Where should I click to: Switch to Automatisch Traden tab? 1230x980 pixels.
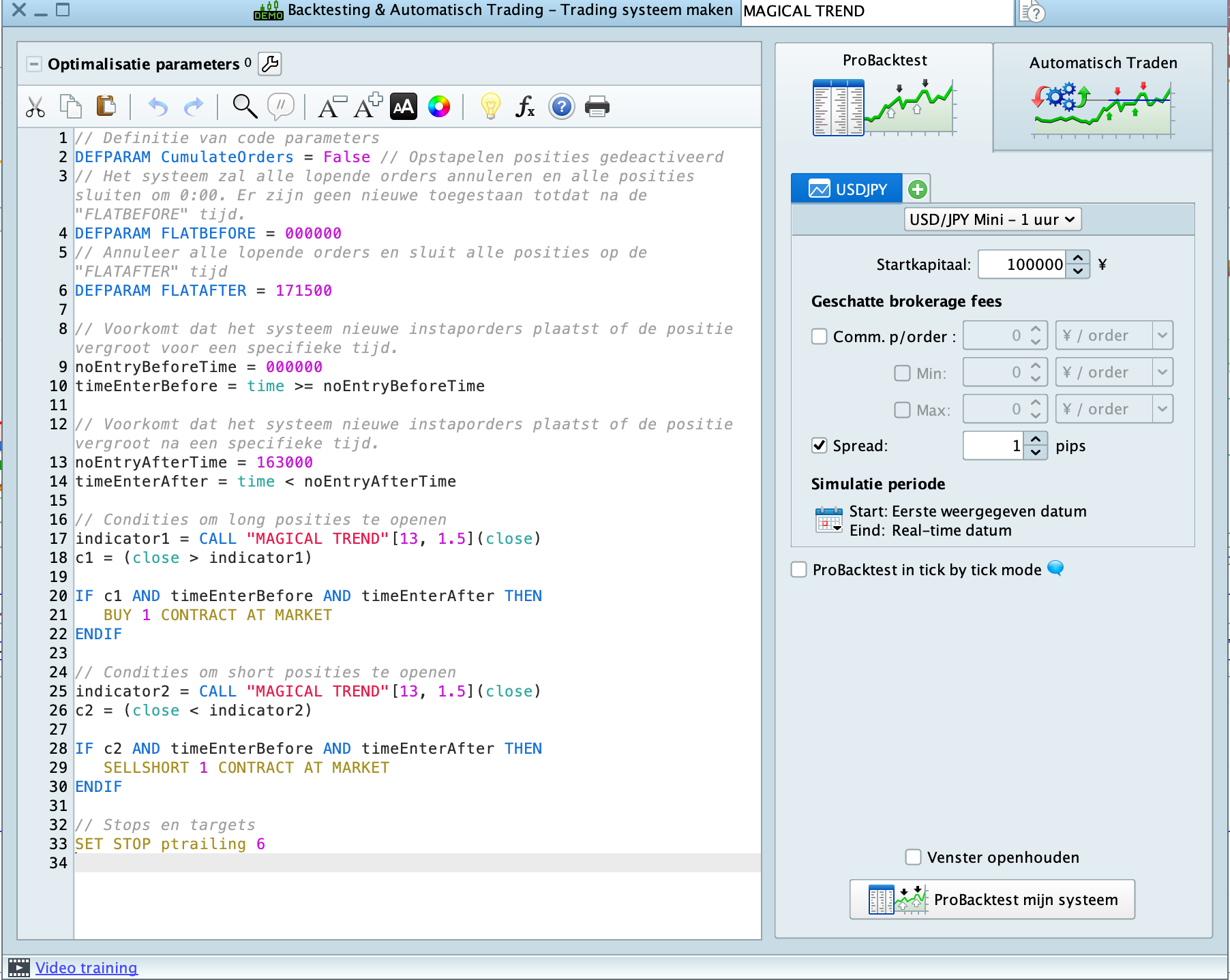coord(1102,95)
